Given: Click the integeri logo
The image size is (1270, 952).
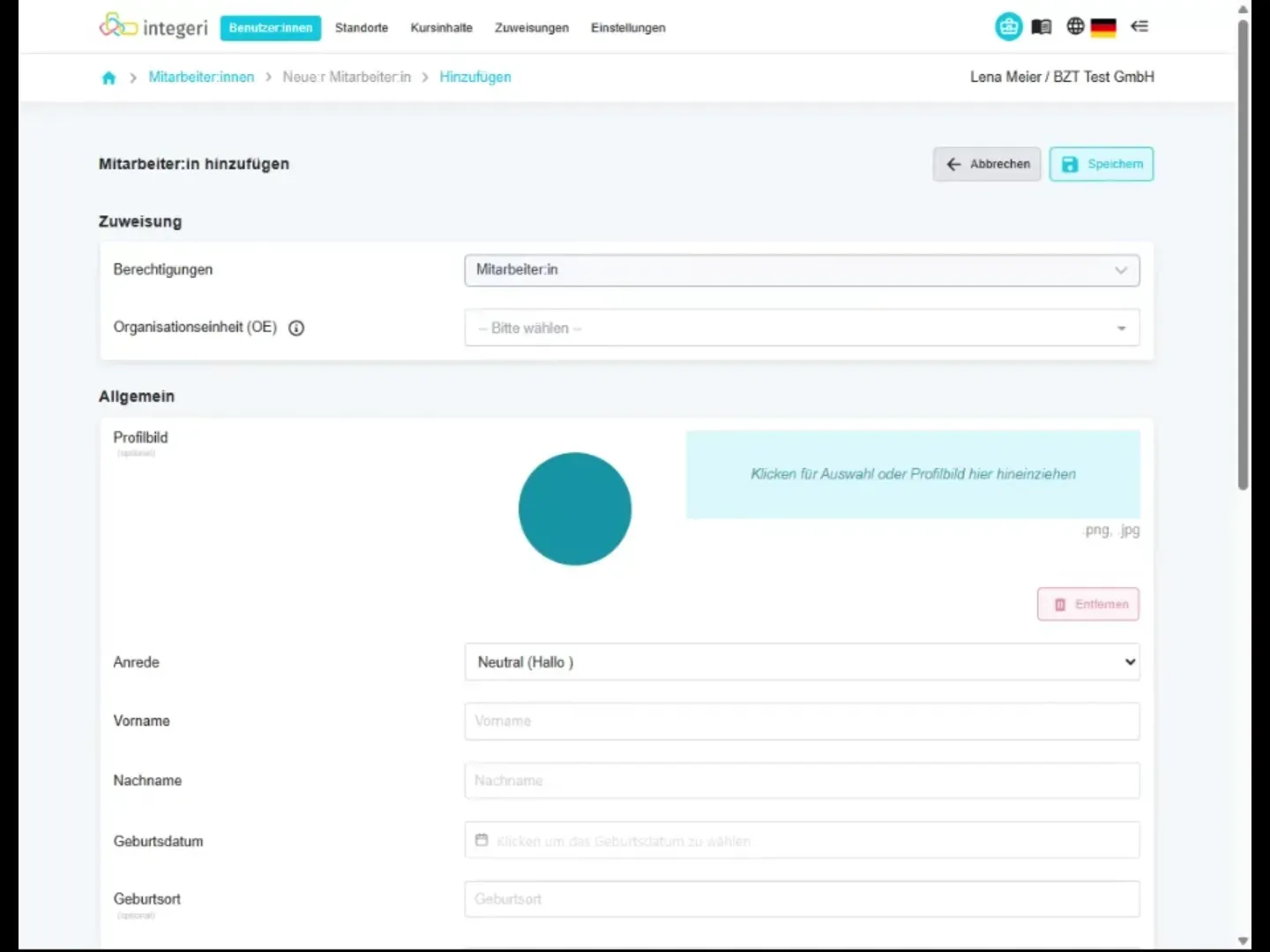Looking at the screenshot, I should [153, 26].
